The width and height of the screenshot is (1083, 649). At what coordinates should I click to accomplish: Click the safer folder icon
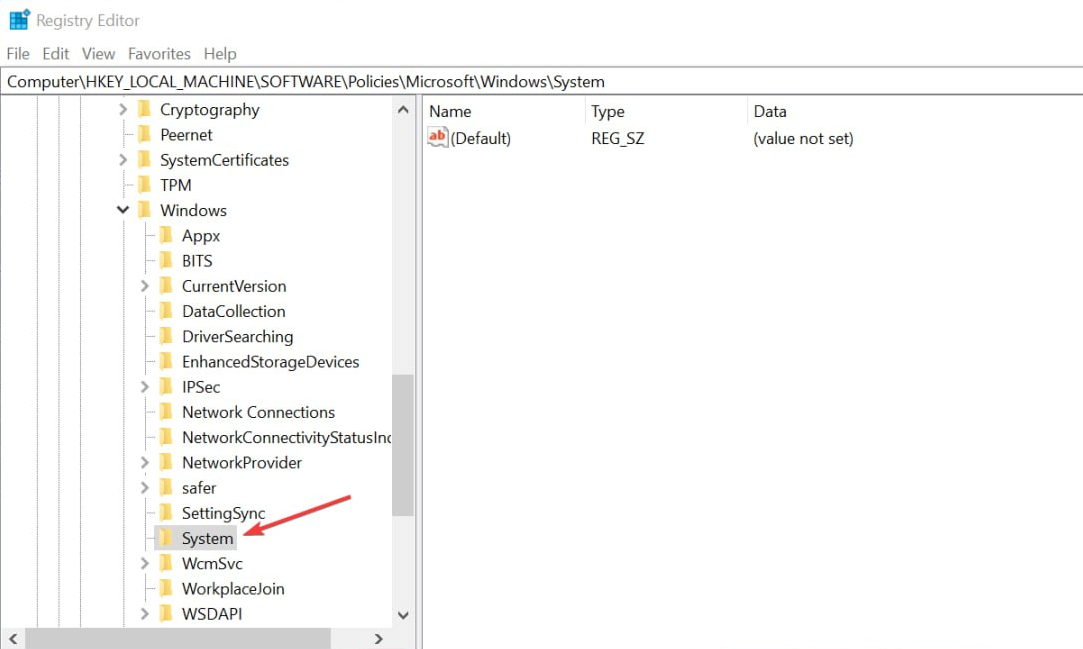click(x=166, y=487)
